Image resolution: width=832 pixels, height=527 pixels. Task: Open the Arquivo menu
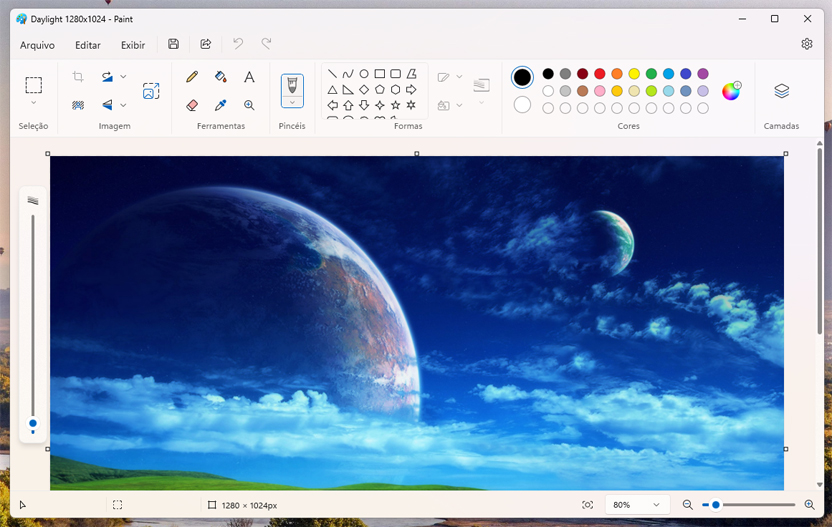pos(37,45)
